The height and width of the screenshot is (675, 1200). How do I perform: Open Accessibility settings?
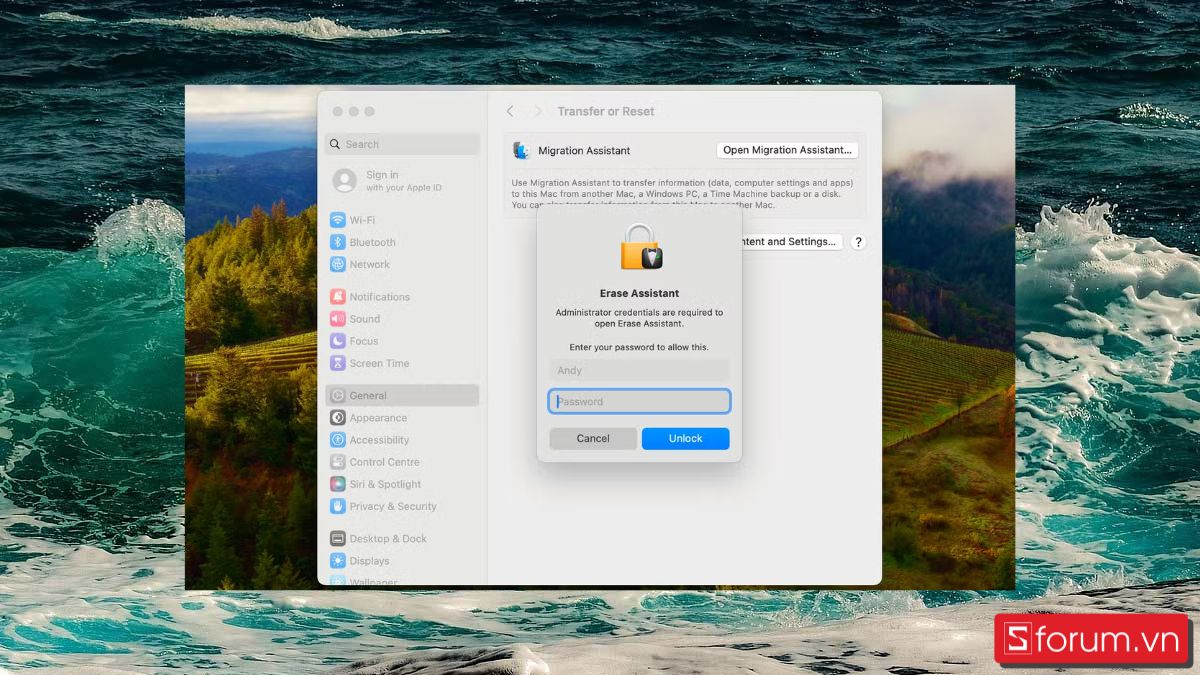click(x=340, y=439)
